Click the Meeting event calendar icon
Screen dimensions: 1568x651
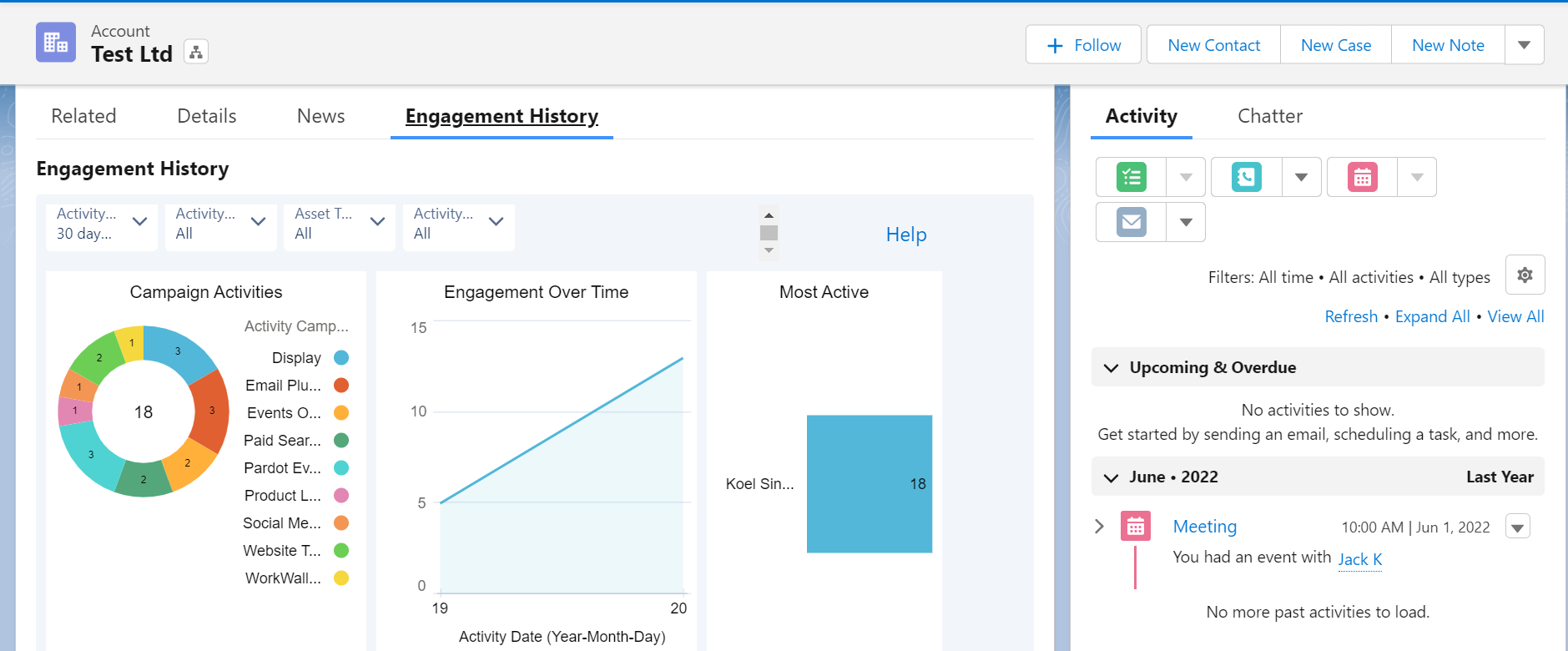[1136, 527]
